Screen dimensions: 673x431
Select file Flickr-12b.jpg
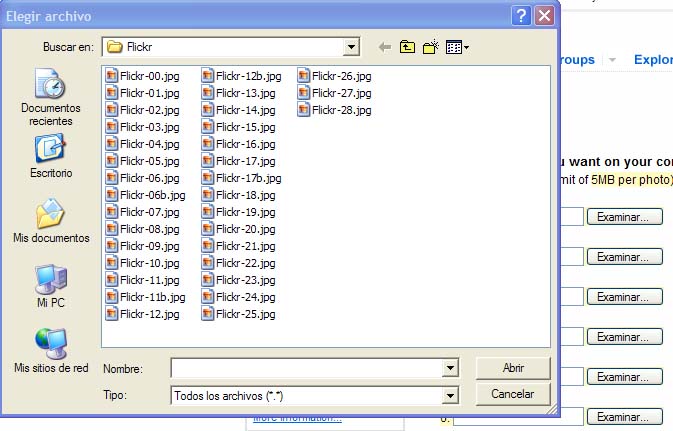coord(242,76)
